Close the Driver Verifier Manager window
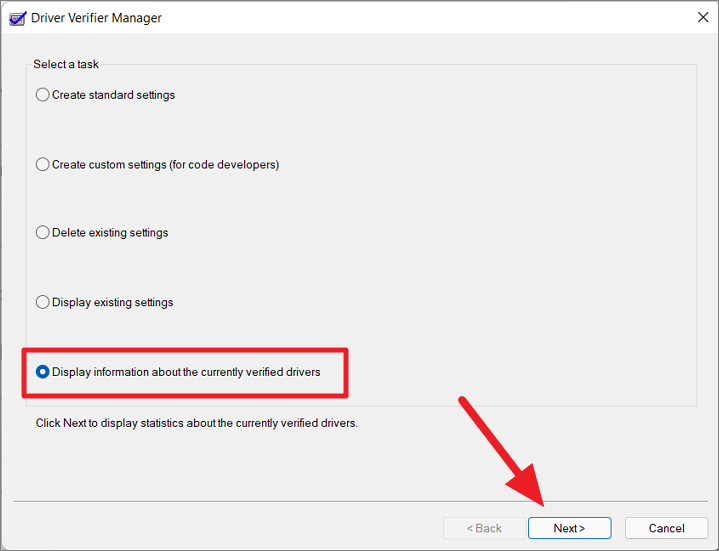 (x=702, y=17)
